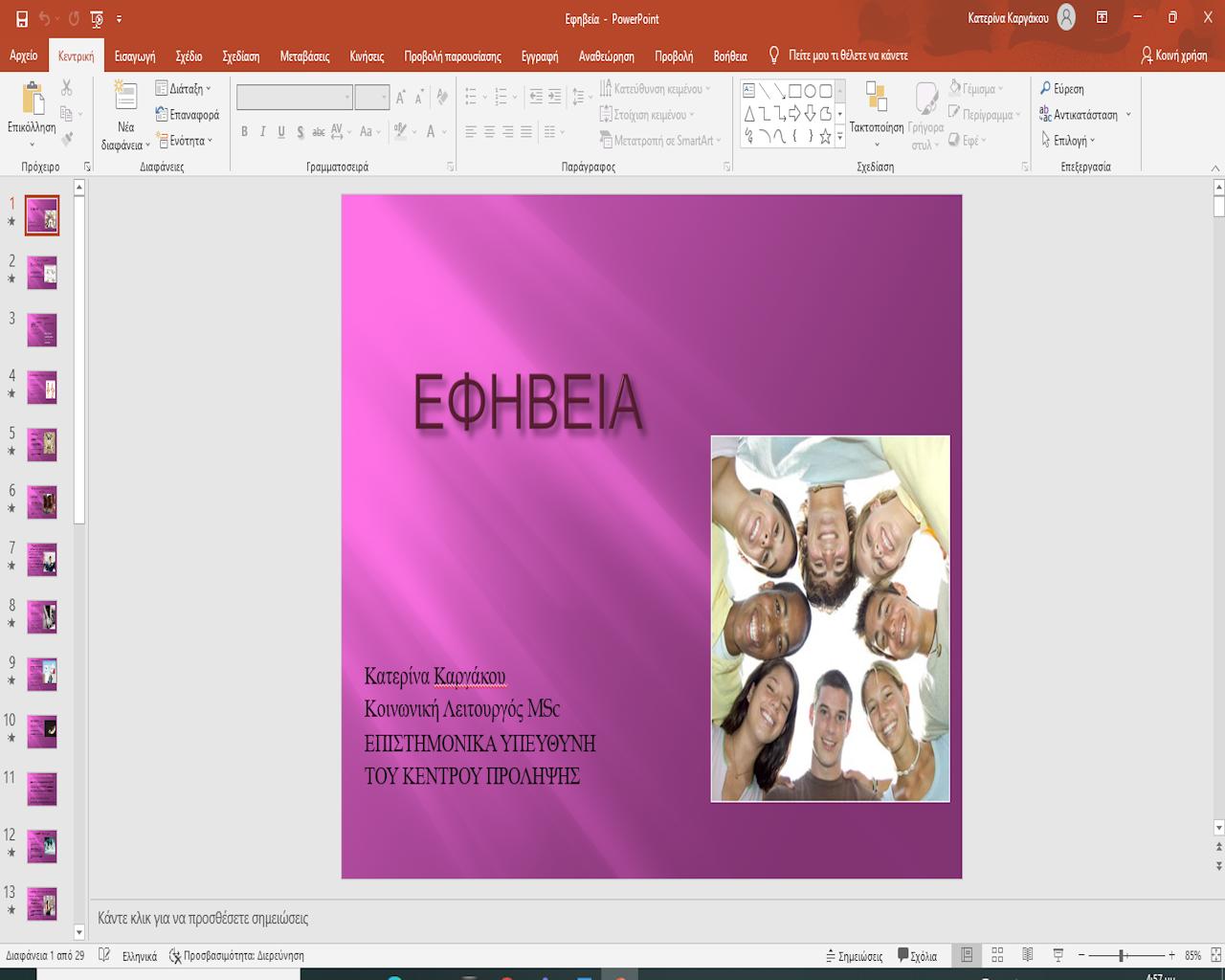Click Reset (Επαναφορά) slide button

pos(188,115)
